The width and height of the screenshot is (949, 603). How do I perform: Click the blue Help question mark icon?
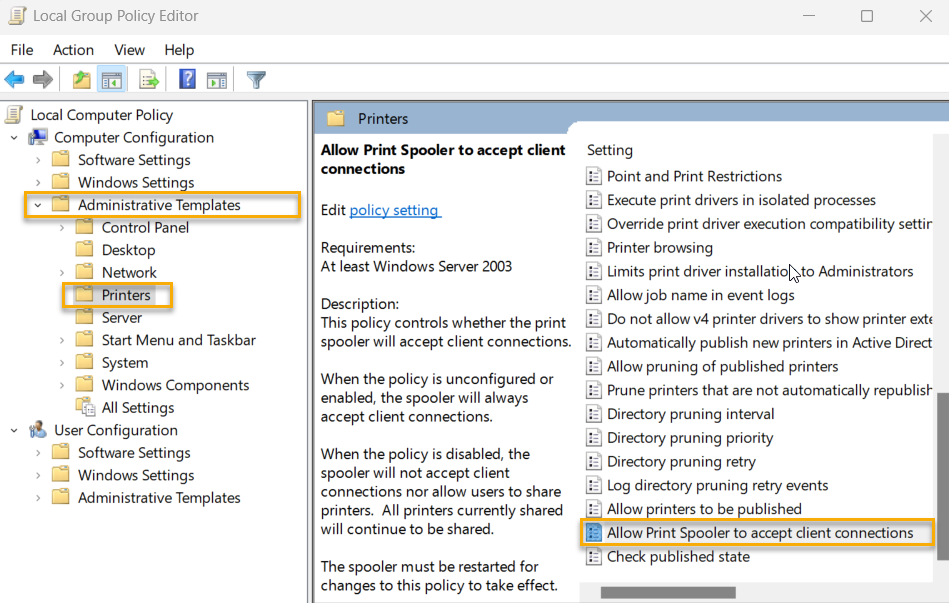pos(187,79)
